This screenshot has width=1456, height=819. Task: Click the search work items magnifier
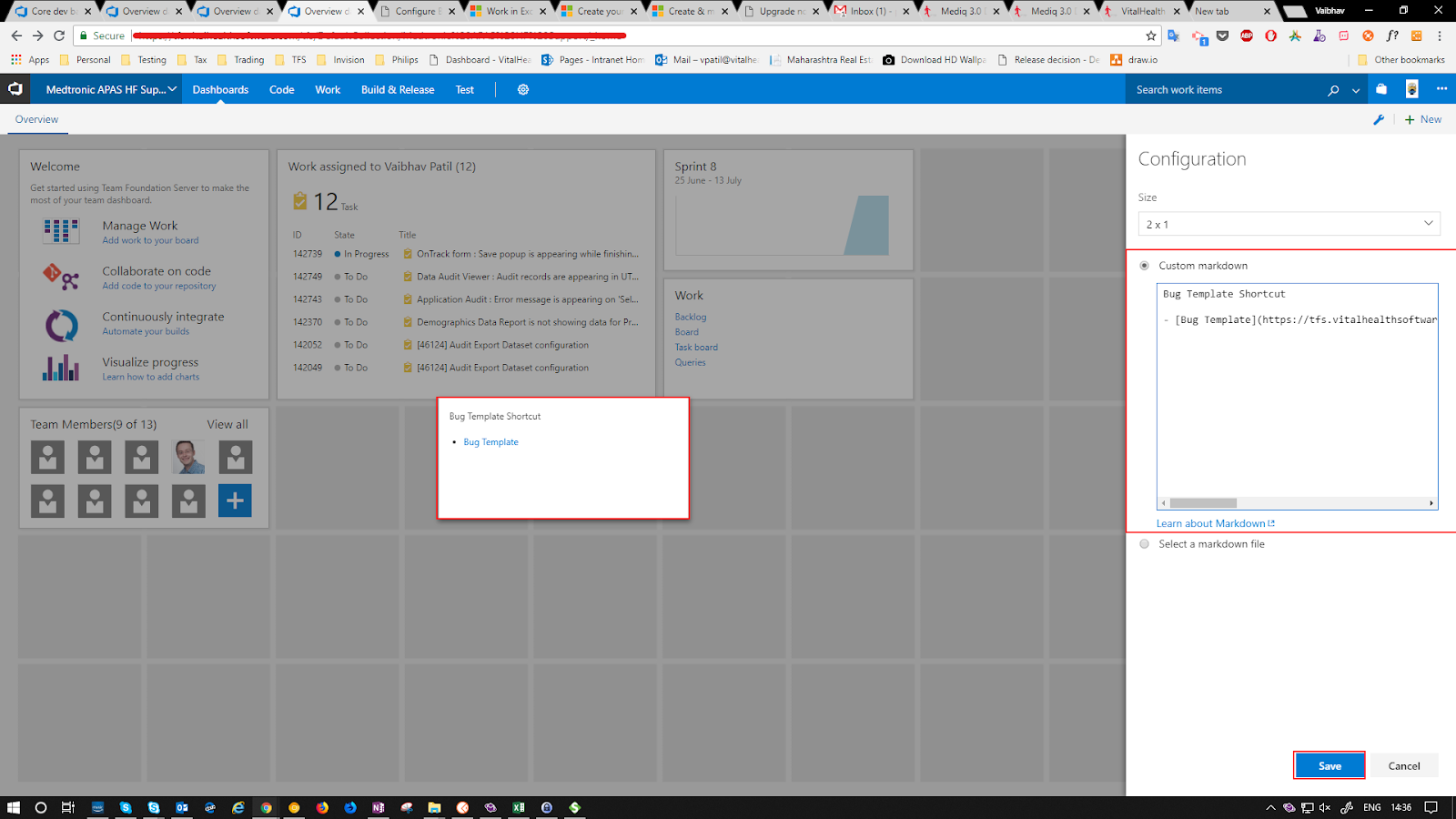click(1333, 89)
